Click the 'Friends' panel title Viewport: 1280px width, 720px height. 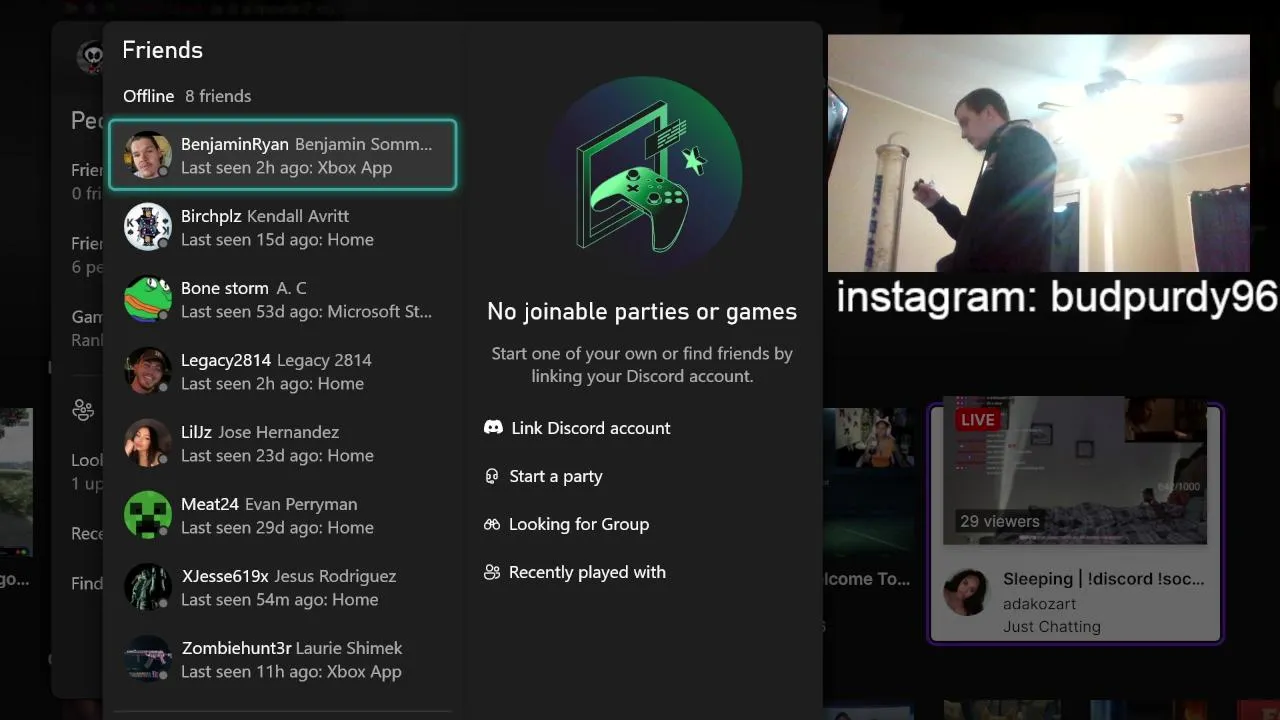tap(162, 50)
